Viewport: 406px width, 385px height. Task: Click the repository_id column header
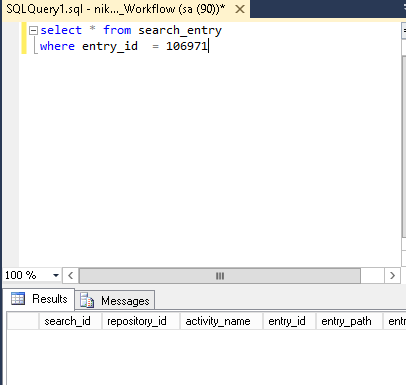click(141, 321)
